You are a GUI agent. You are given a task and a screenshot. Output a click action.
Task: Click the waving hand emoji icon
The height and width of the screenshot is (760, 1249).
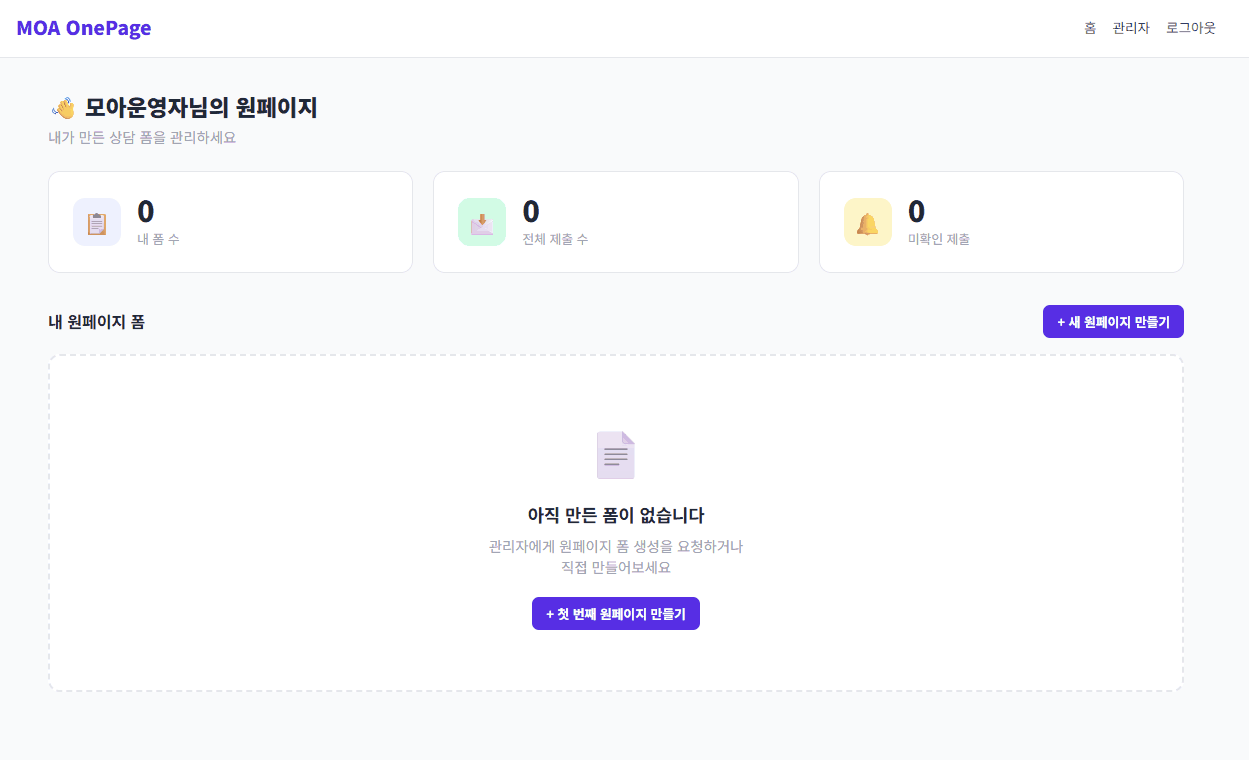click(63, 108)
